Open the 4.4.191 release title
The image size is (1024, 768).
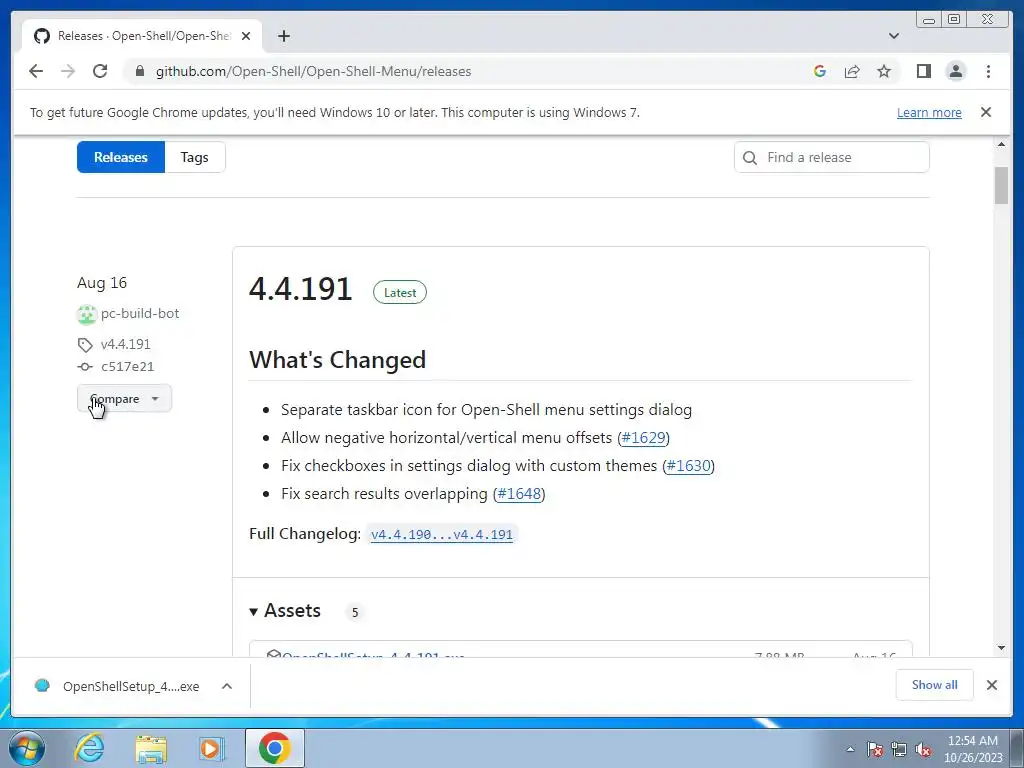click(x=300, y=289)
